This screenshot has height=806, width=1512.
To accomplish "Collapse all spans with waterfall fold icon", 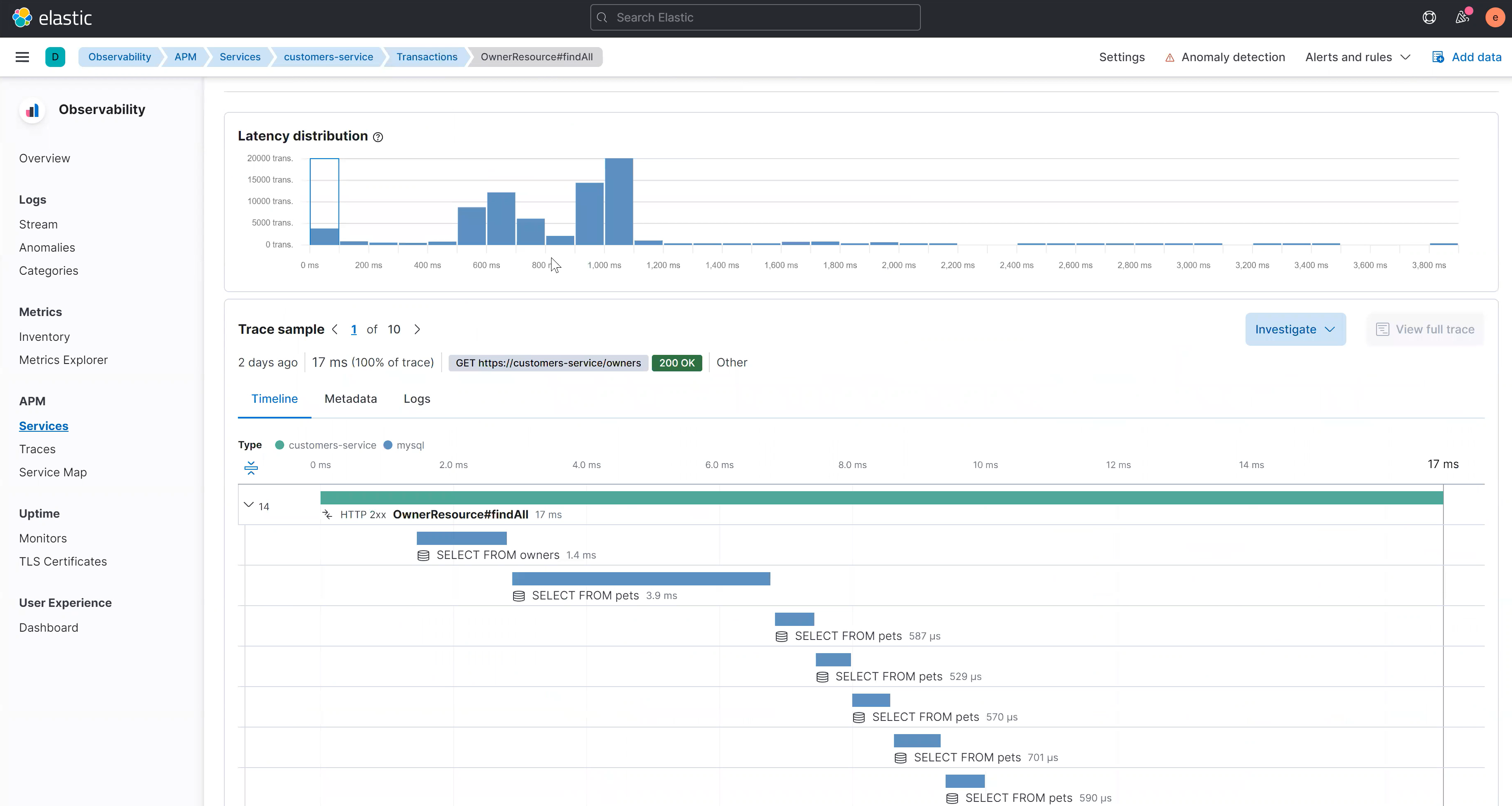I will coord(251,467).
